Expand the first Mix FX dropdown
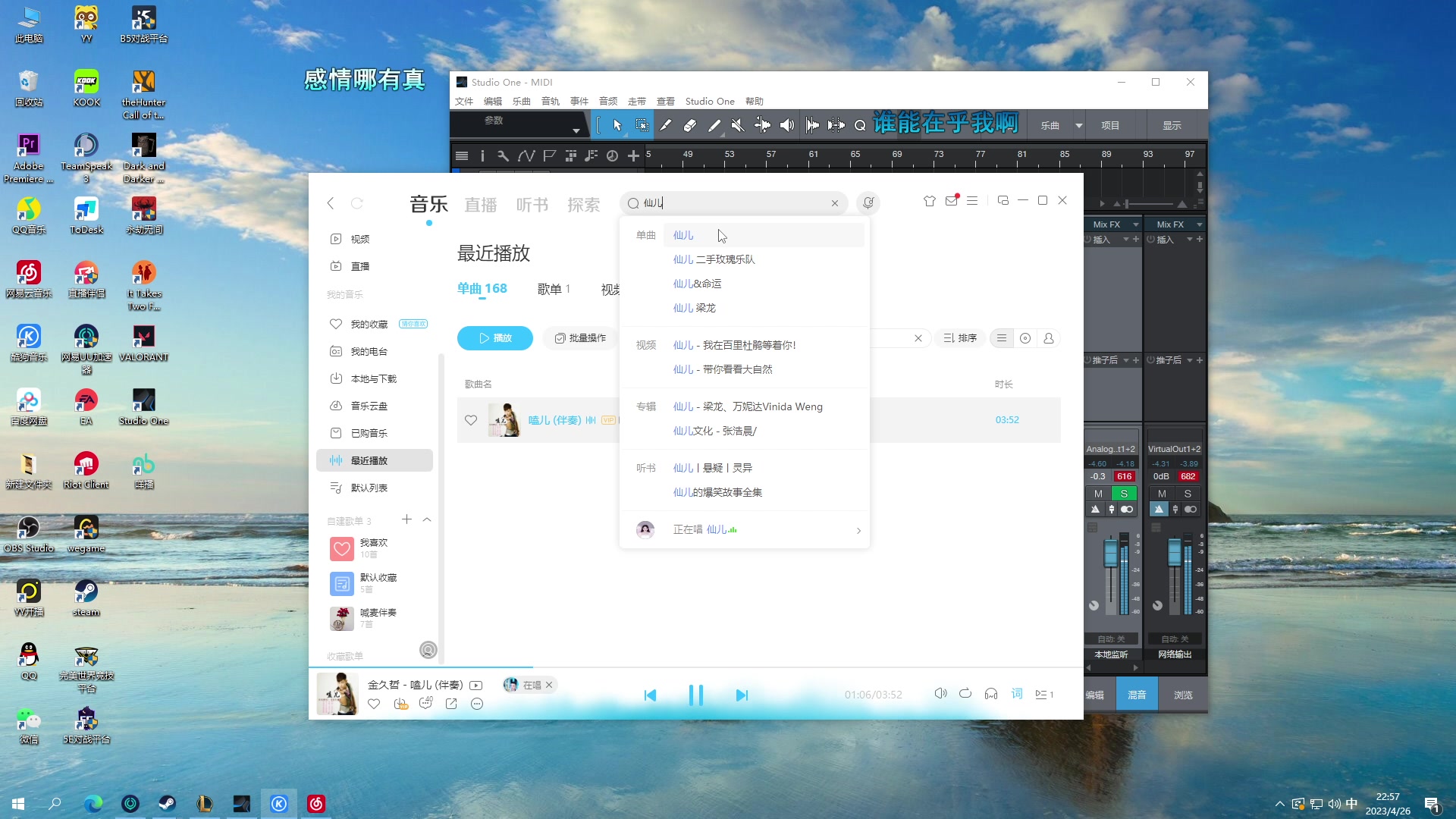The width and height of the screenshot is (1456, 819). [1135, 224]
